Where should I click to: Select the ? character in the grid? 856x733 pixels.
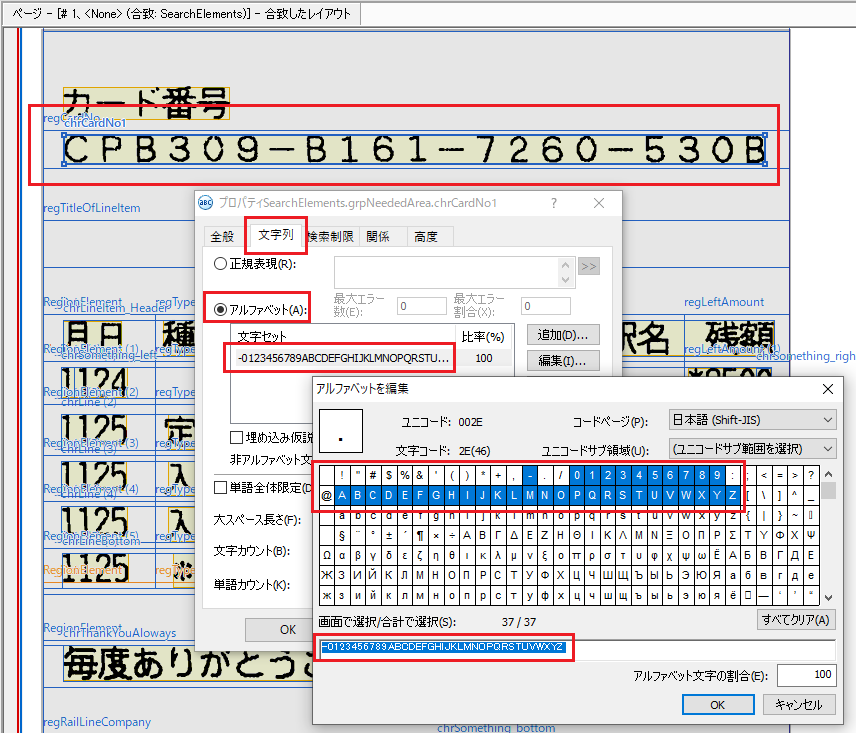click(x=811, y=475)
